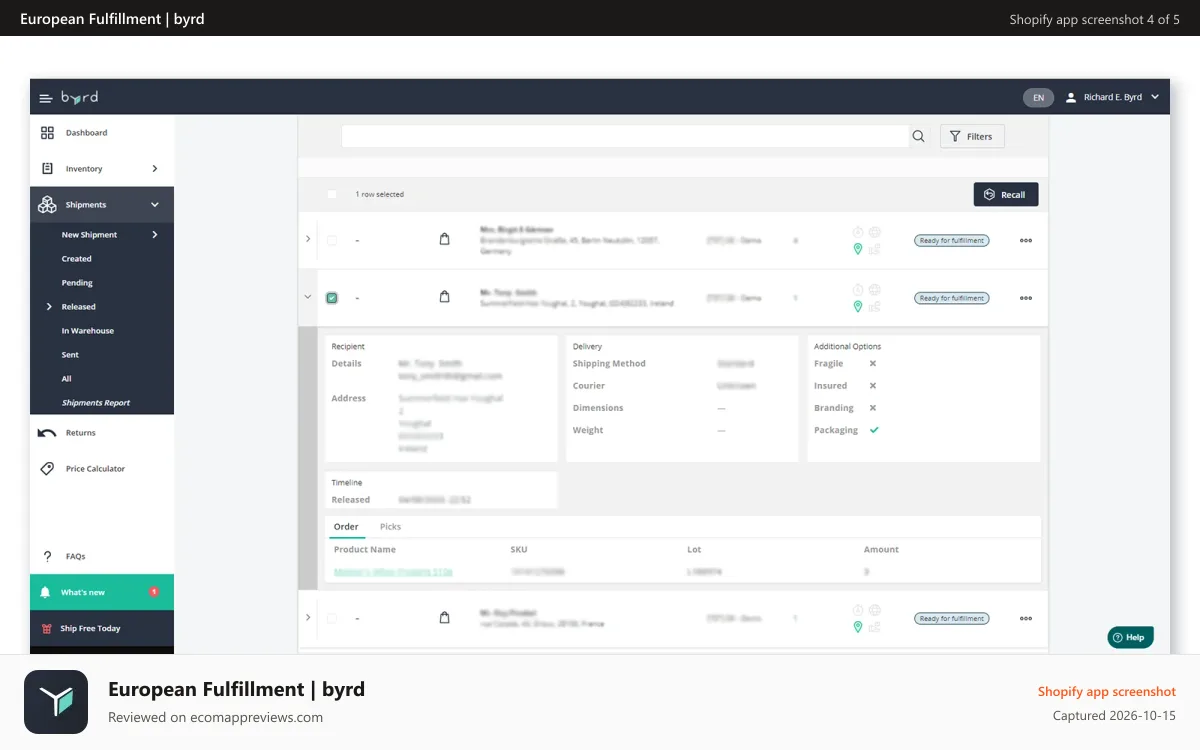1200x750 pixels.
Task: Click the Product Name column header
Action: (364, 550)
